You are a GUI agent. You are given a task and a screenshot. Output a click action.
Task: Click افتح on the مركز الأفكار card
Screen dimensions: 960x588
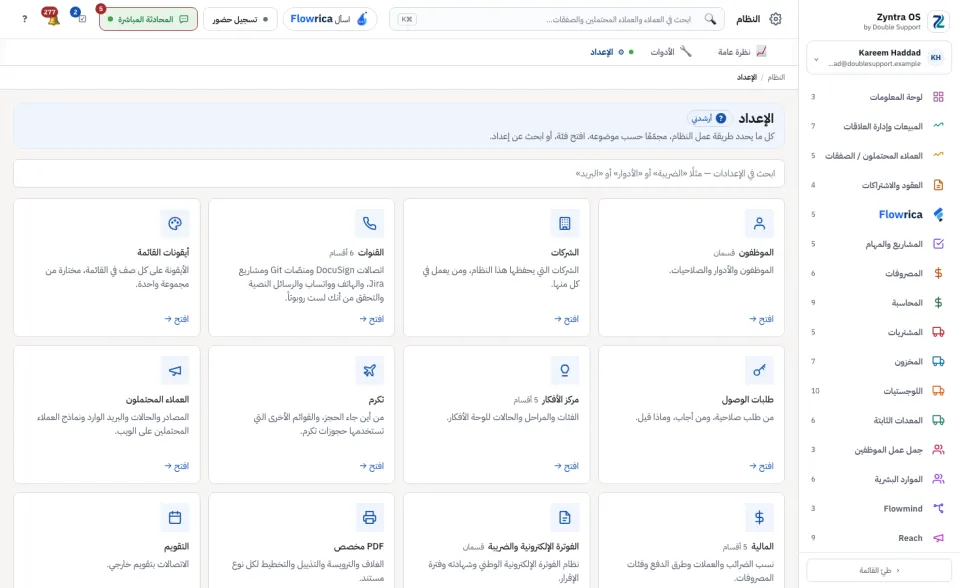566,466
